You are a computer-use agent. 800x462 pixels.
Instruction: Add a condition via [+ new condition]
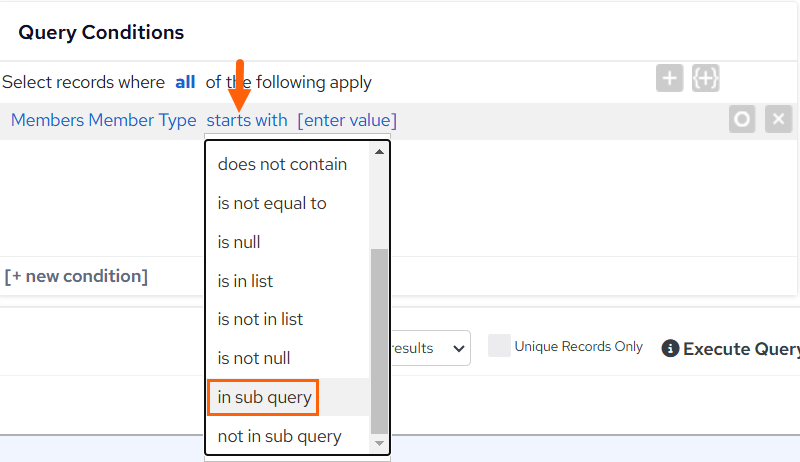[x=76, y=276]
